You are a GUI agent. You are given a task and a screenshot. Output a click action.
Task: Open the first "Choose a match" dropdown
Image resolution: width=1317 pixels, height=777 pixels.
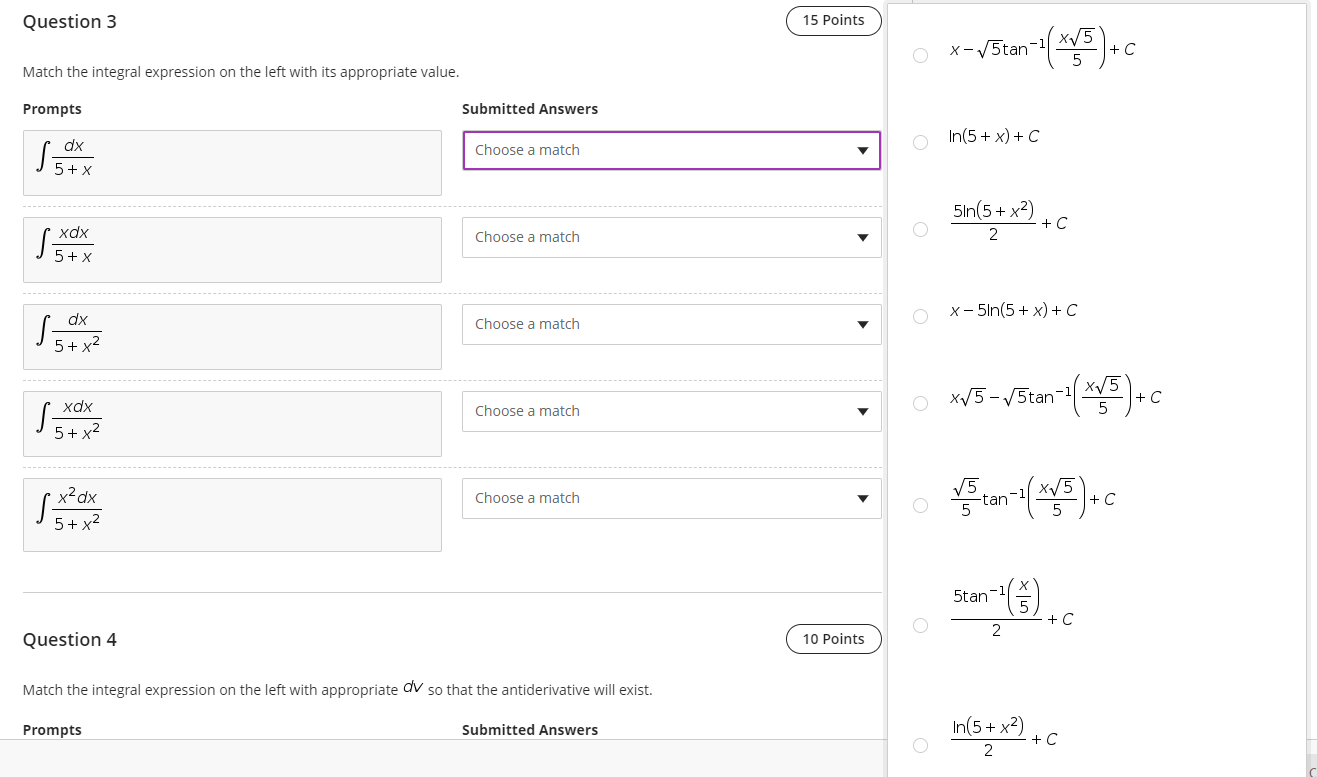(671, 149)
